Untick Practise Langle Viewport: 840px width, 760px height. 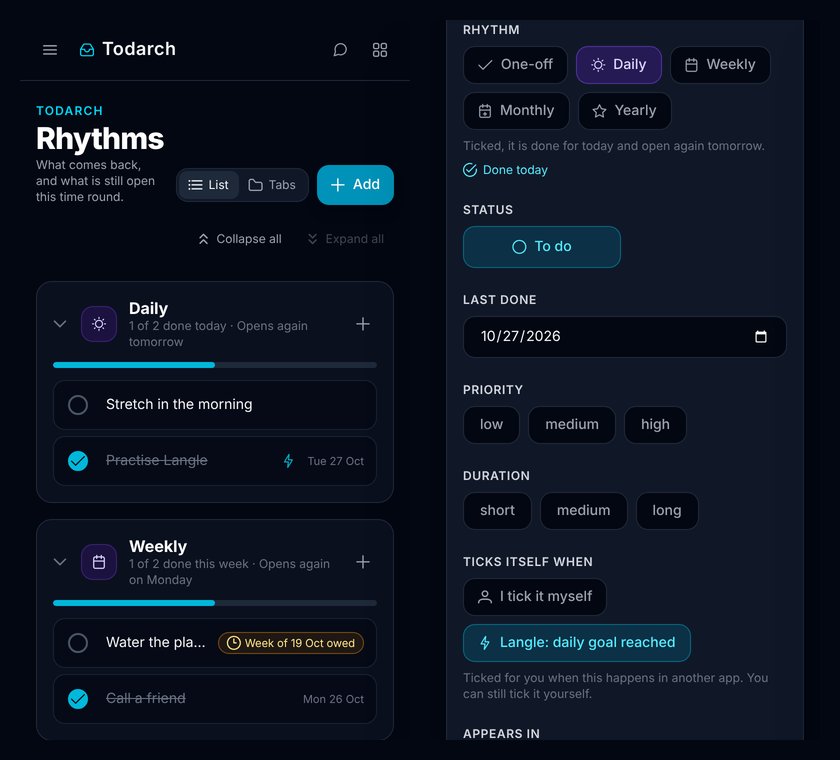click(x=78, y=461)
